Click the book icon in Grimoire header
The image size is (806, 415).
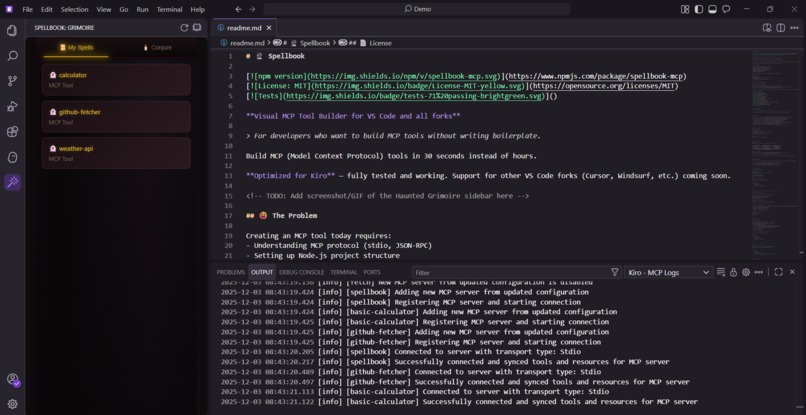coord(197,28)
